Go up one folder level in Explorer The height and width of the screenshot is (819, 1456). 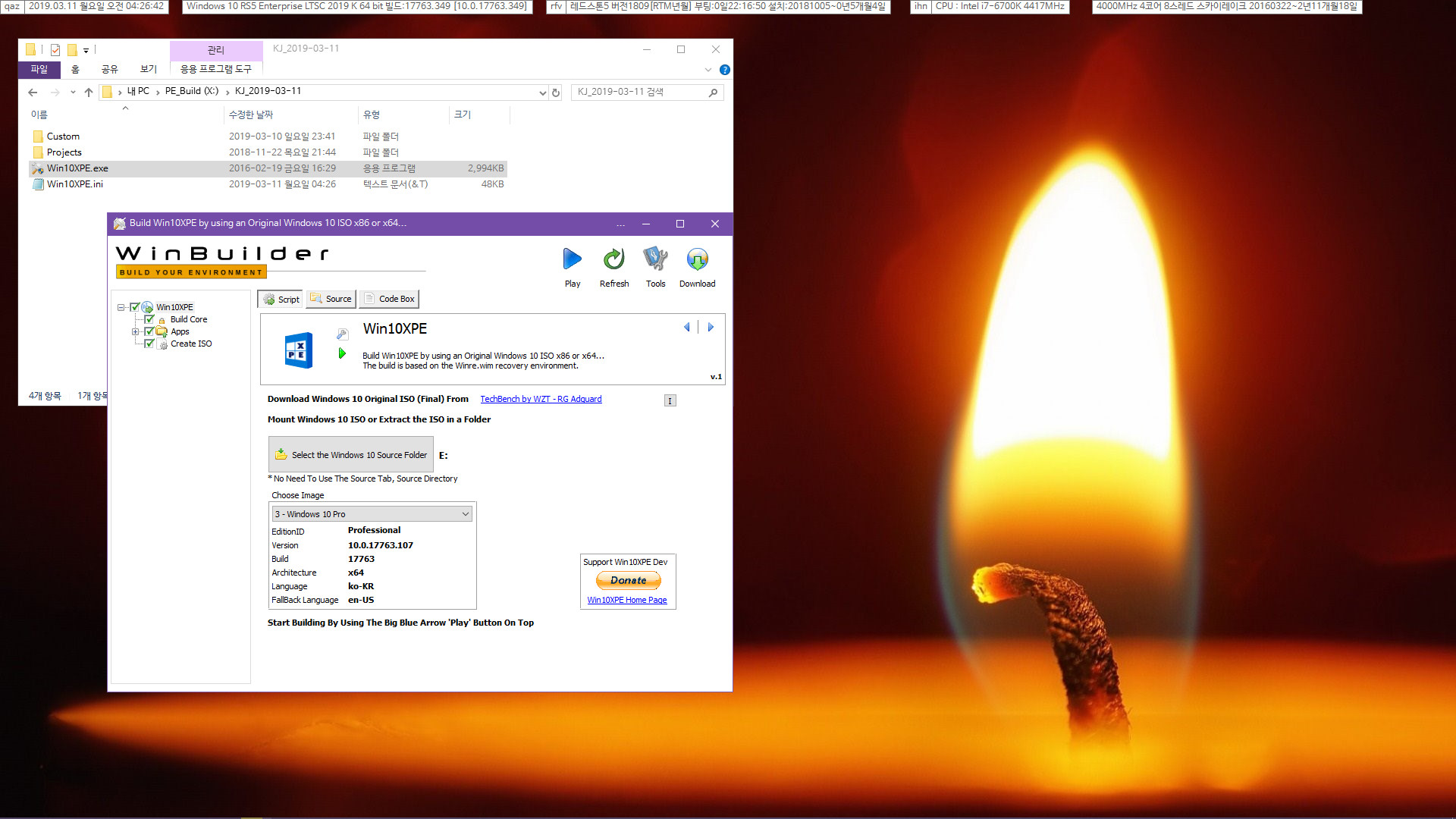[89, 93]
